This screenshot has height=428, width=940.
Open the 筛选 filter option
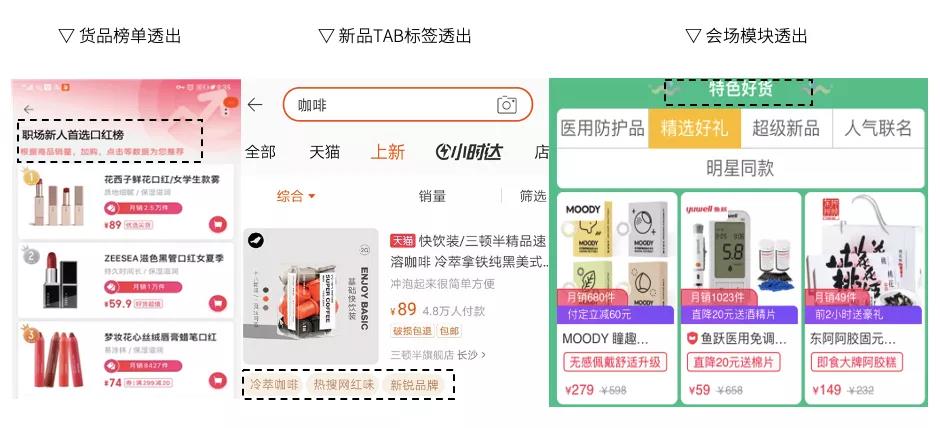[x=532, y=196]
